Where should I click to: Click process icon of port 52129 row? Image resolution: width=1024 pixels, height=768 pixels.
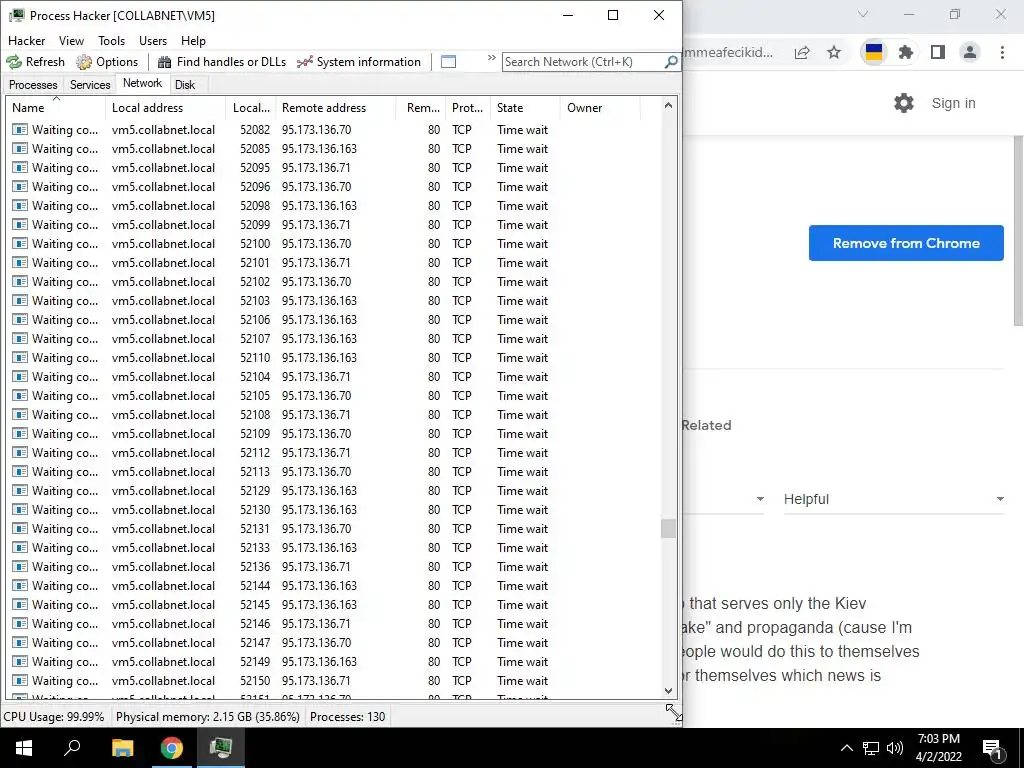click(x=20, y=491)
